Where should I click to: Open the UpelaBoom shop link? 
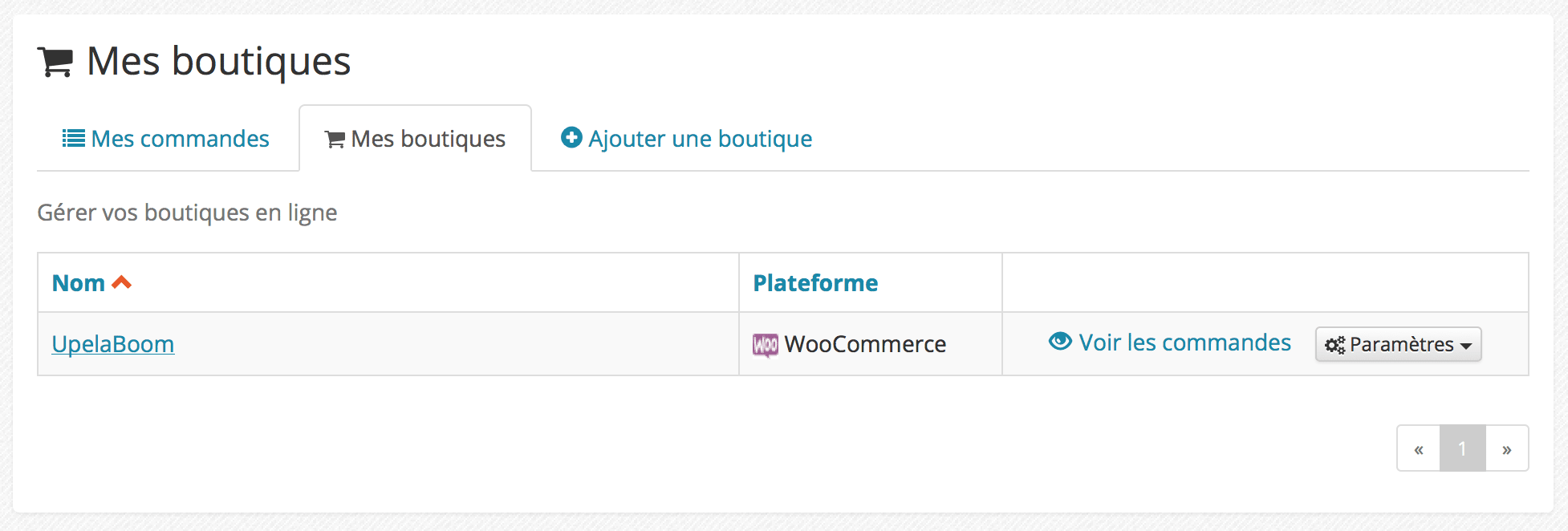113,344
